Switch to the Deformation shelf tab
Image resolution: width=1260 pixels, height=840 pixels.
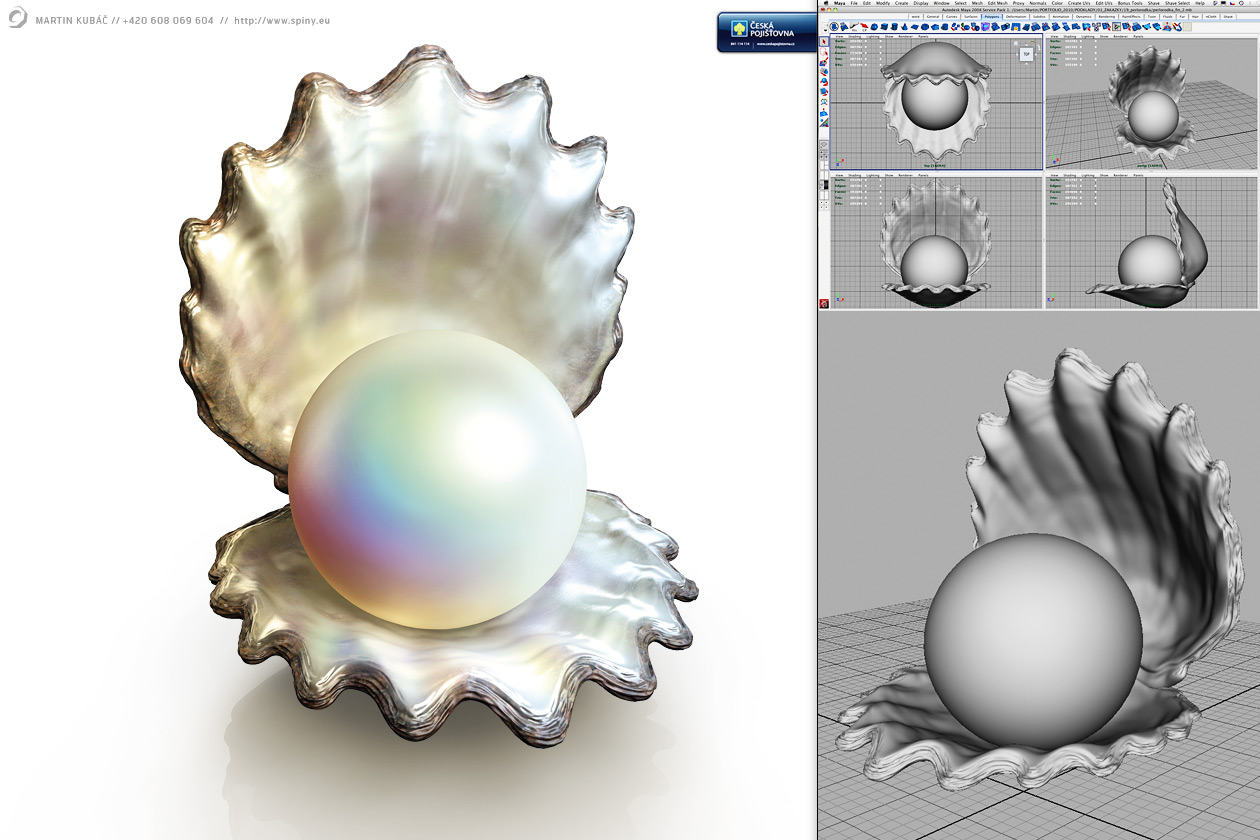[1016, 17]
